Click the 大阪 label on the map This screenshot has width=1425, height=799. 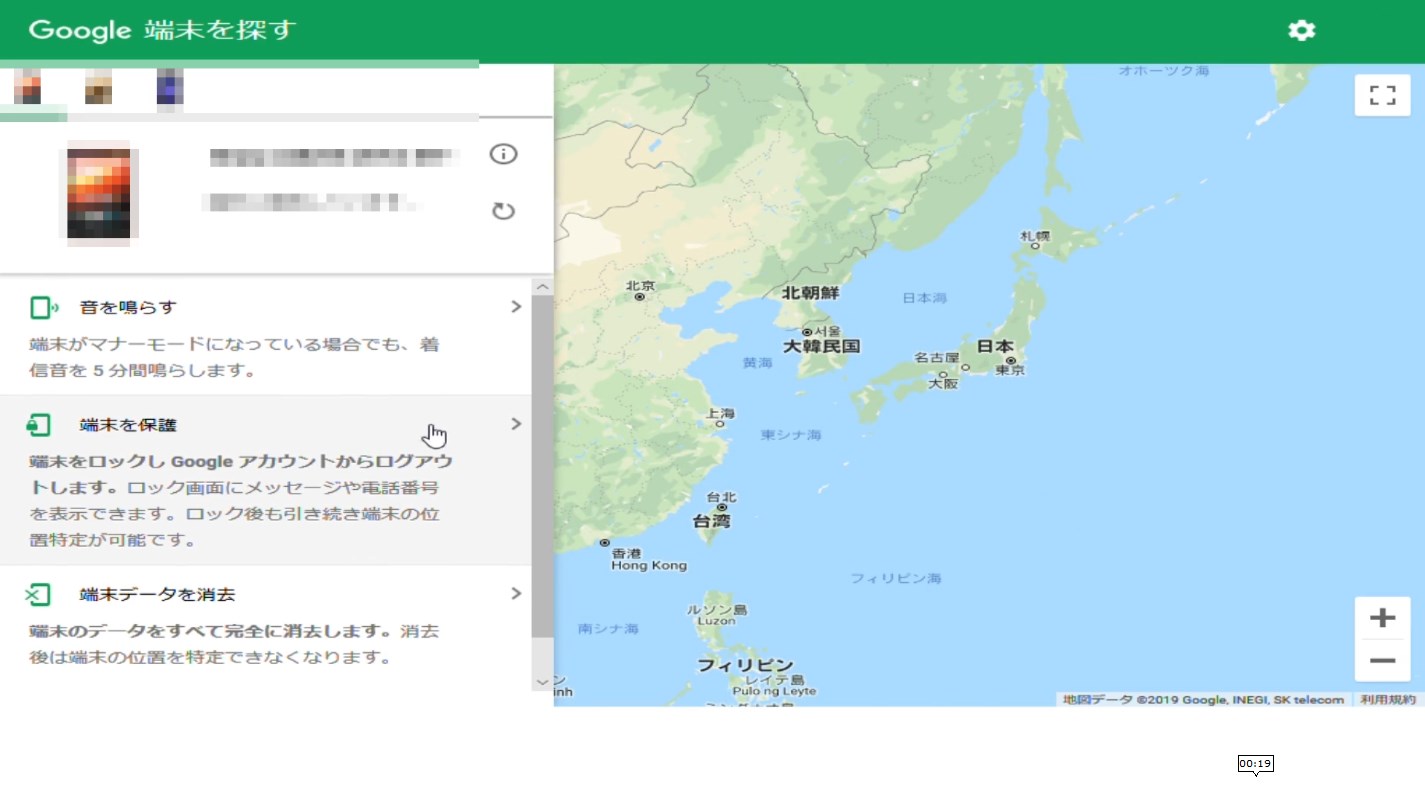click(x=943, y=383)
